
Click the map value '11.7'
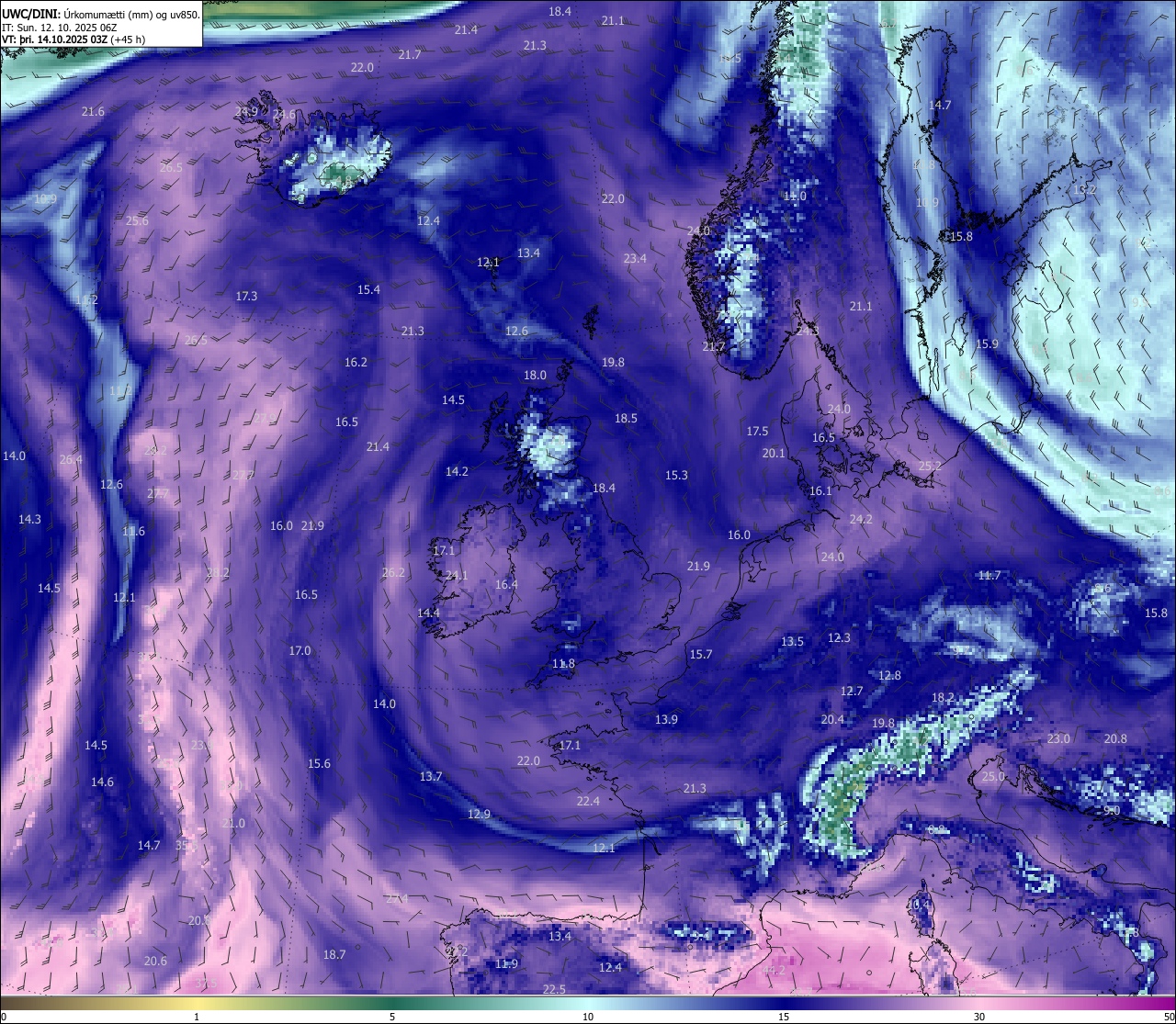click(989, 576)
